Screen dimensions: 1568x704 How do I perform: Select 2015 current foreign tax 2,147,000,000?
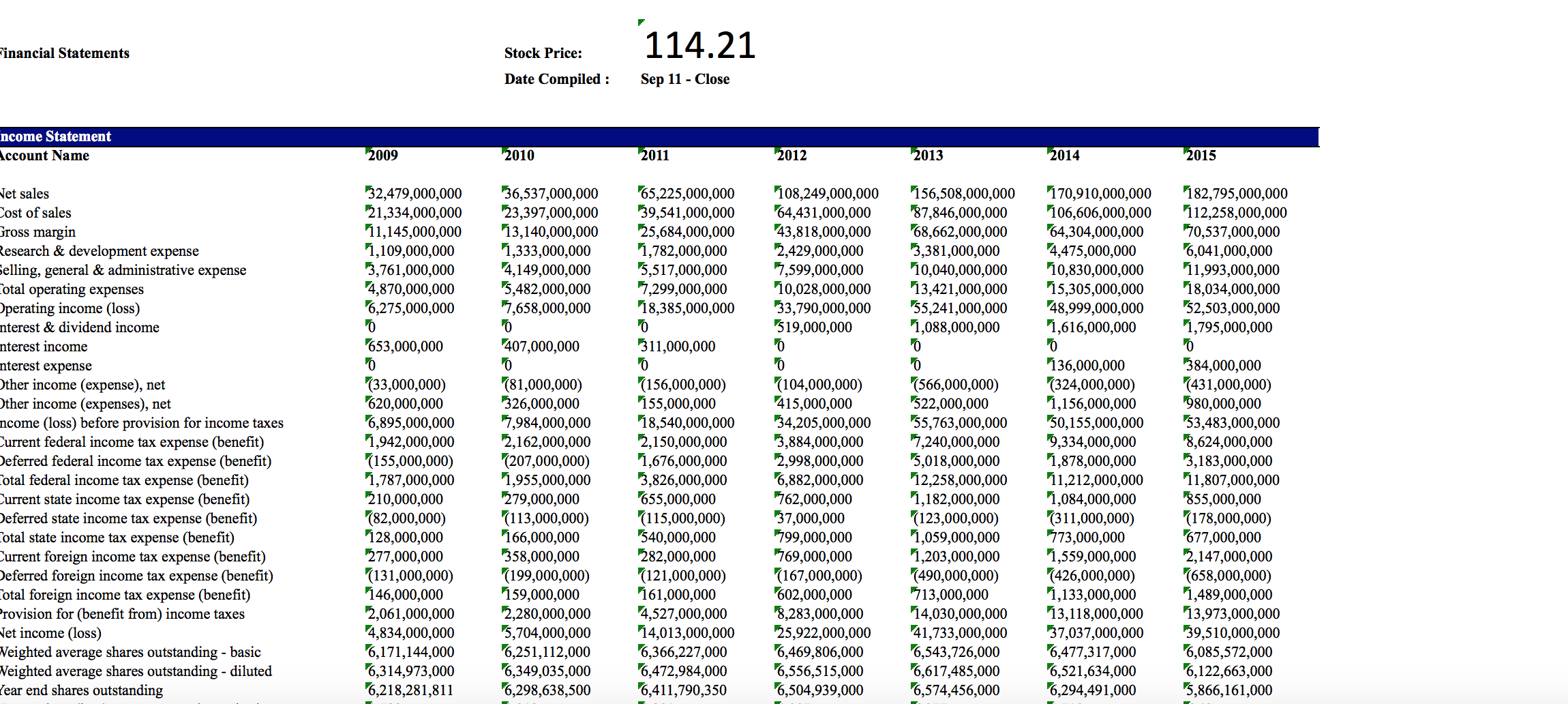coord(1229,557)
